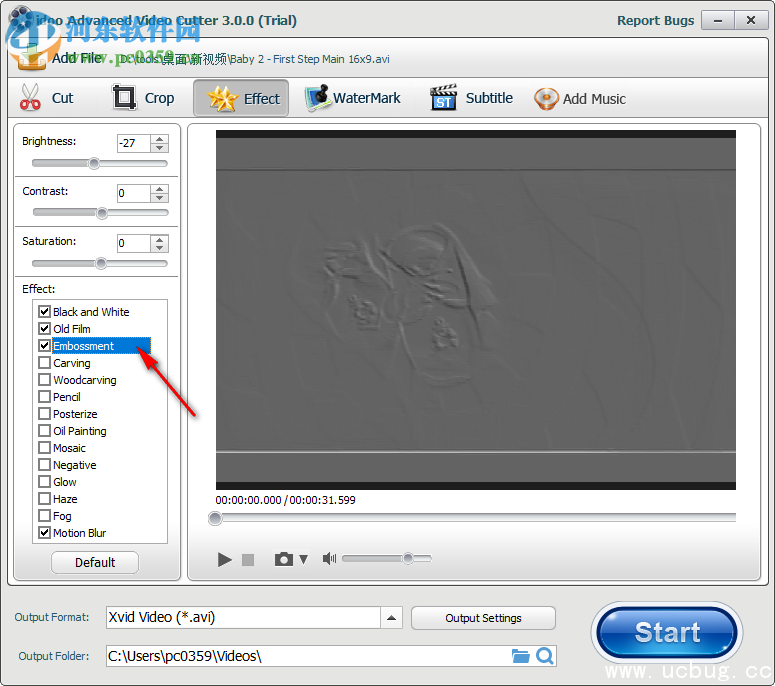775x686 pixels.
Task: Switch to the Subtitle tab
Action: [472, 98]
